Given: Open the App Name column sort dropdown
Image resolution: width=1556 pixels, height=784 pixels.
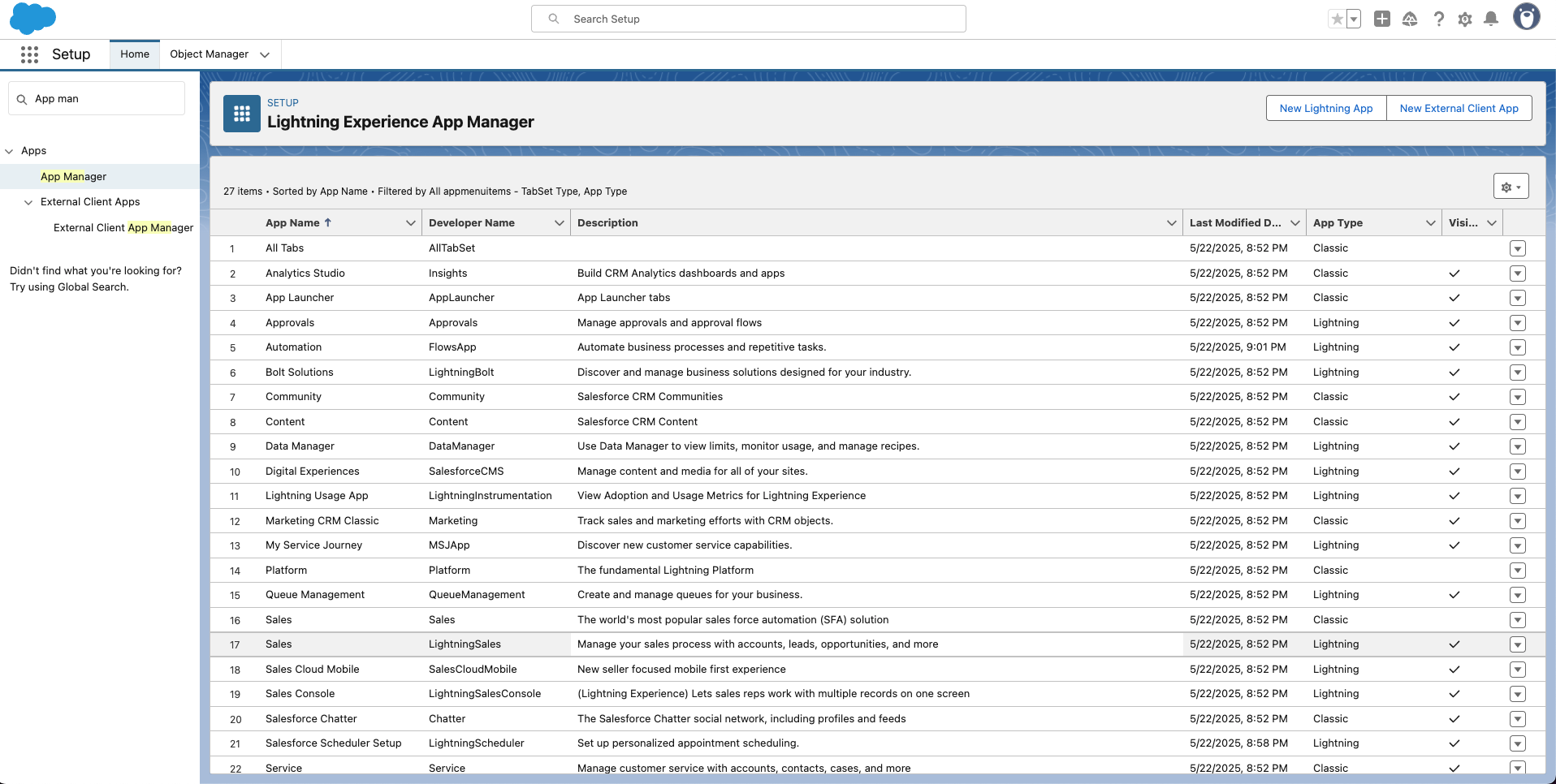Looking at the screenshot, I should 411,222.
